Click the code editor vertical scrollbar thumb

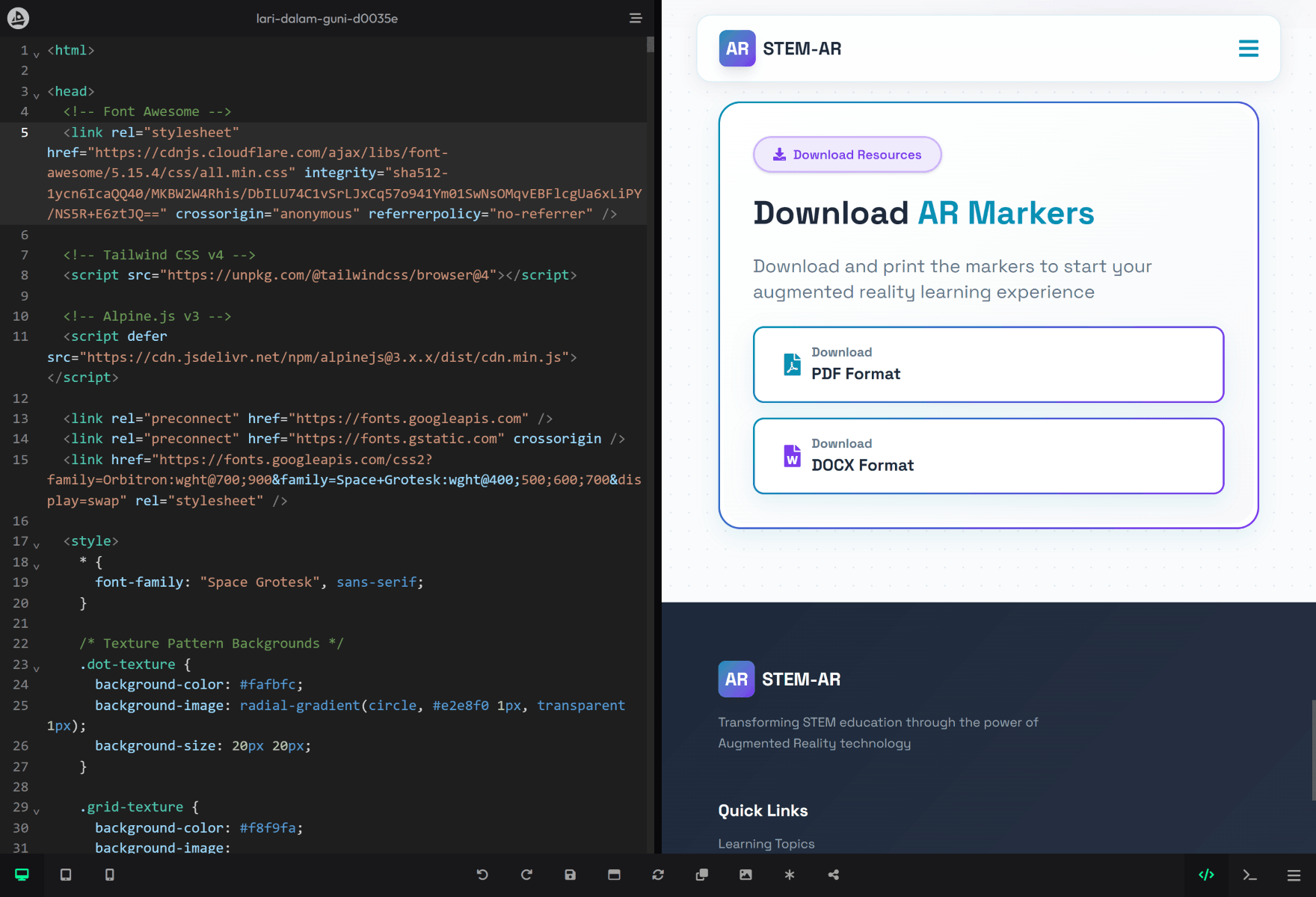(651, 44)
